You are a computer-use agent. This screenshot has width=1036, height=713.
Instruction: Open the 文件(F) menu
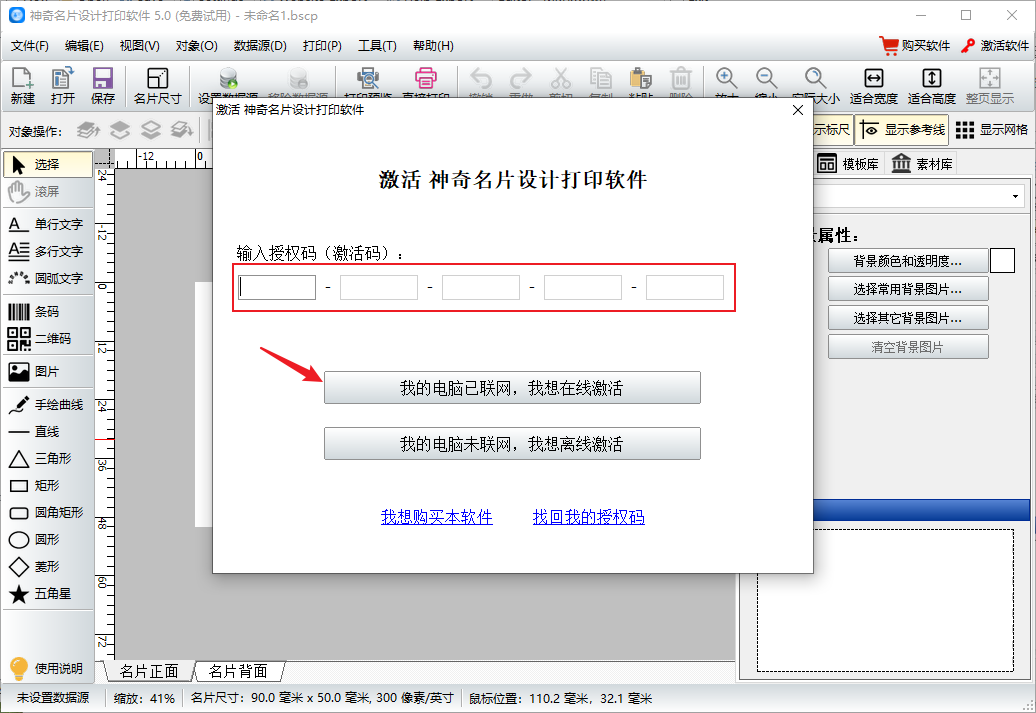click(x=30, y=46)
